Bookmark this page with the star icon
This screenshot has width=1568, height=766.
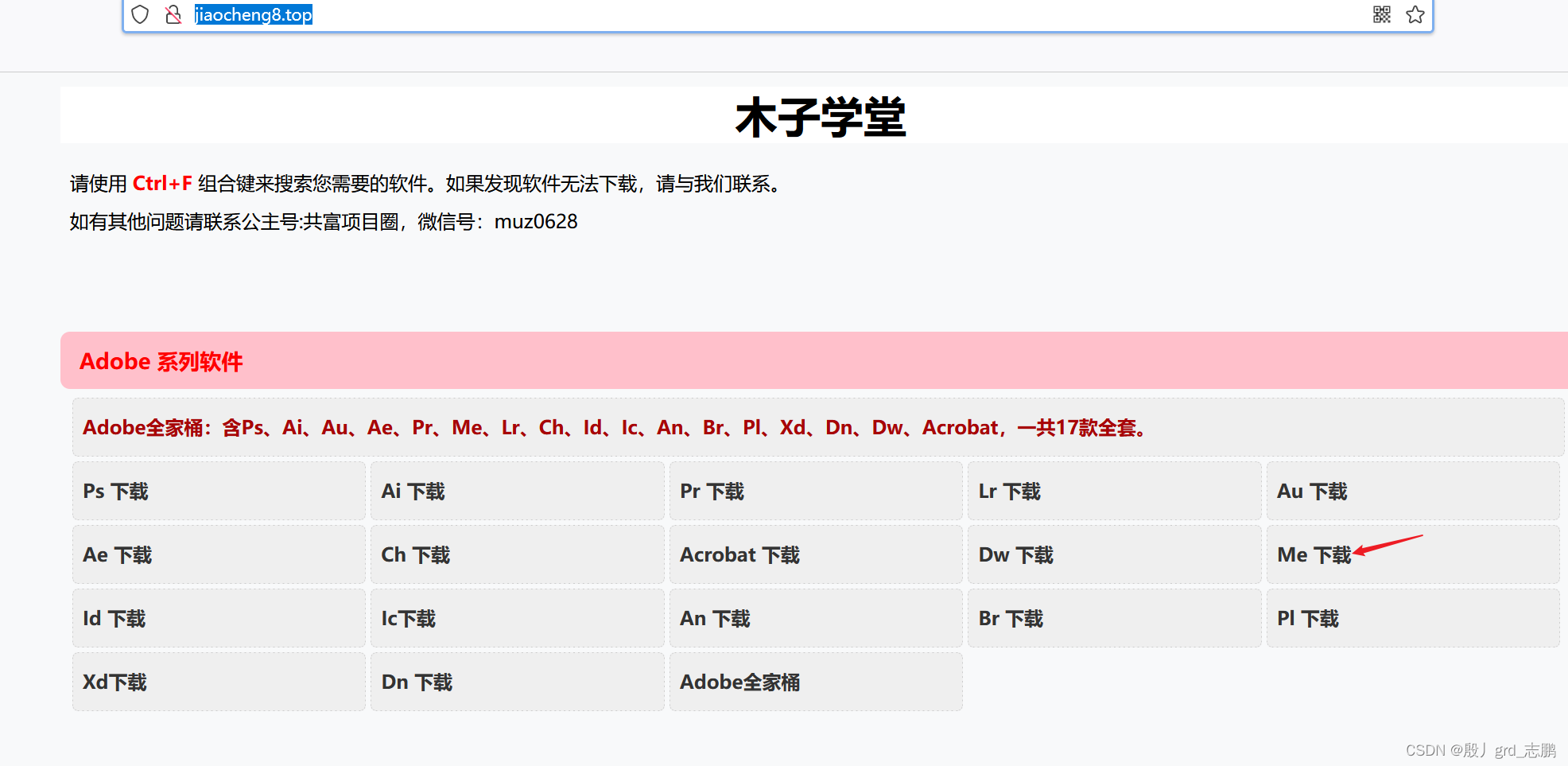1415,14
